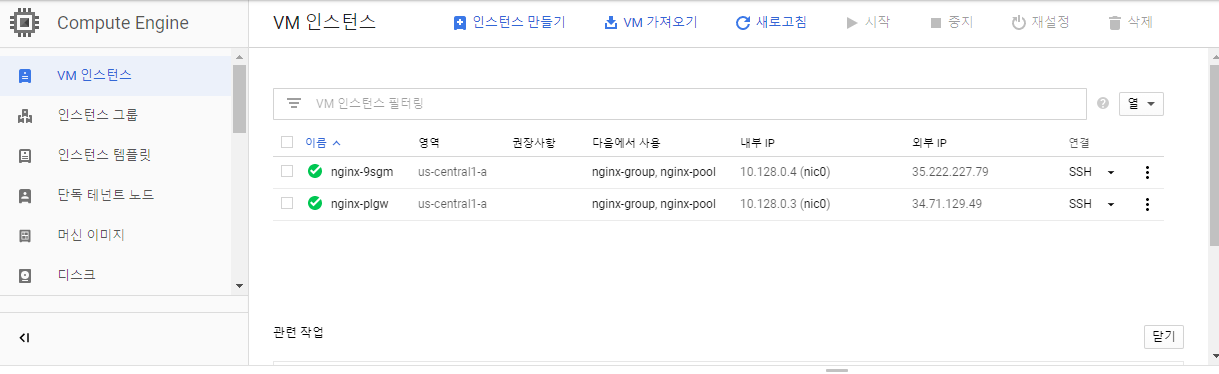This screenshot has height=374, width=1219.
Task: Click the help icon beside the filter bar
Action: point(1103,103)
